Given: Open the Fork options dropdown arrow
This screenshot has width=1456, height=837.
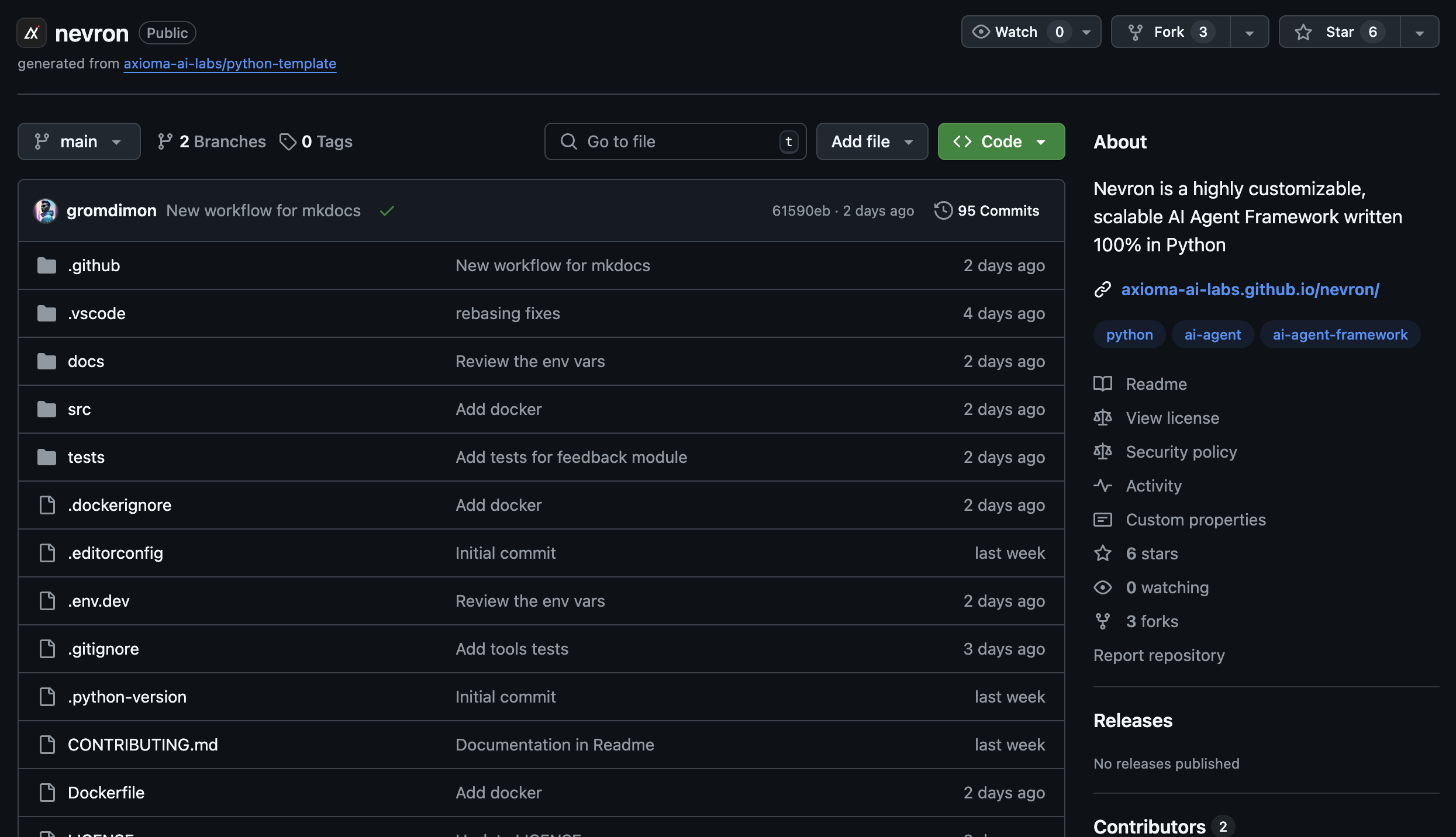Looking at the screenshot, I should pos(1249,32).
